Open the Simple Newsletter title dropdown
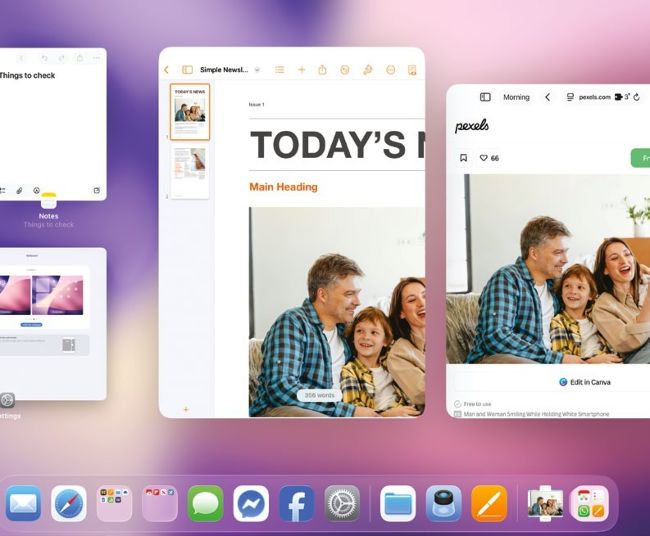The width and height of the screenshot is (650, 536). tap(257, 70)
